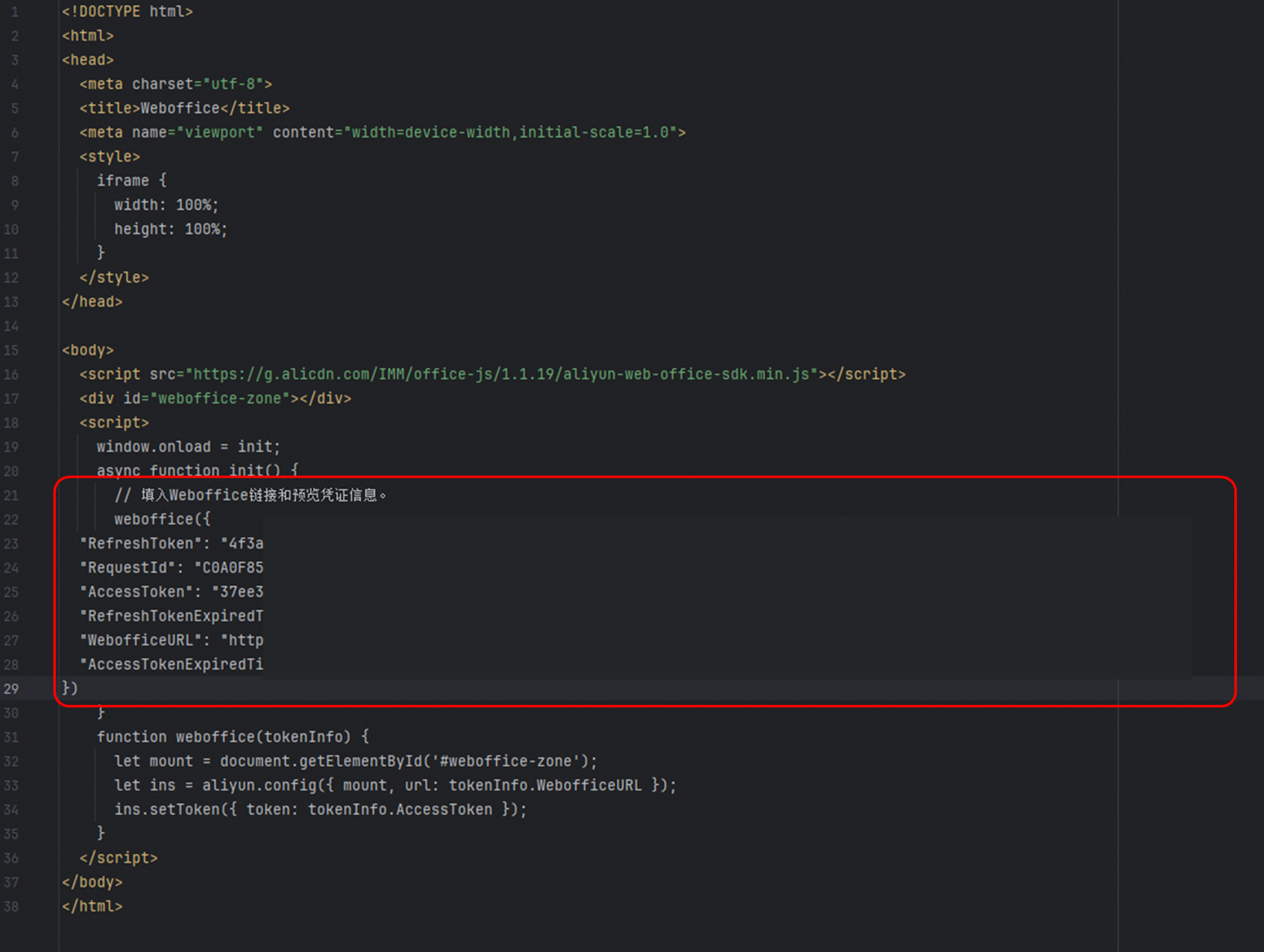Click the "RefreshToken" key line
This screenshot has width=1264, height=952.
click(x=172, y=543)
